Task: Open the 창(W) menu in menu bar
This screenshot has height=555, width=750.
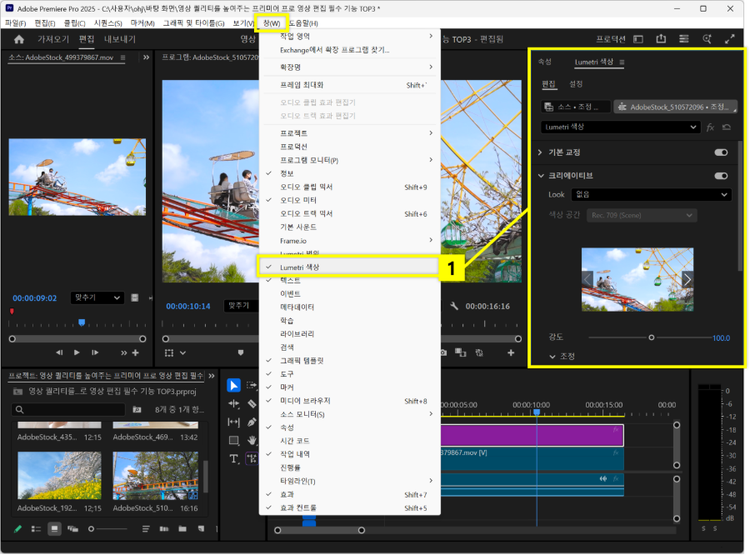Action: point(271,23)
